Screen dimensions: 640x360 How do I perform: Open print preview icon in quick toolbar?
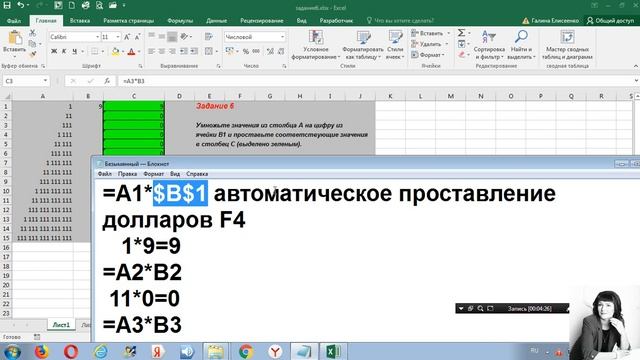[x=99, y=5]
